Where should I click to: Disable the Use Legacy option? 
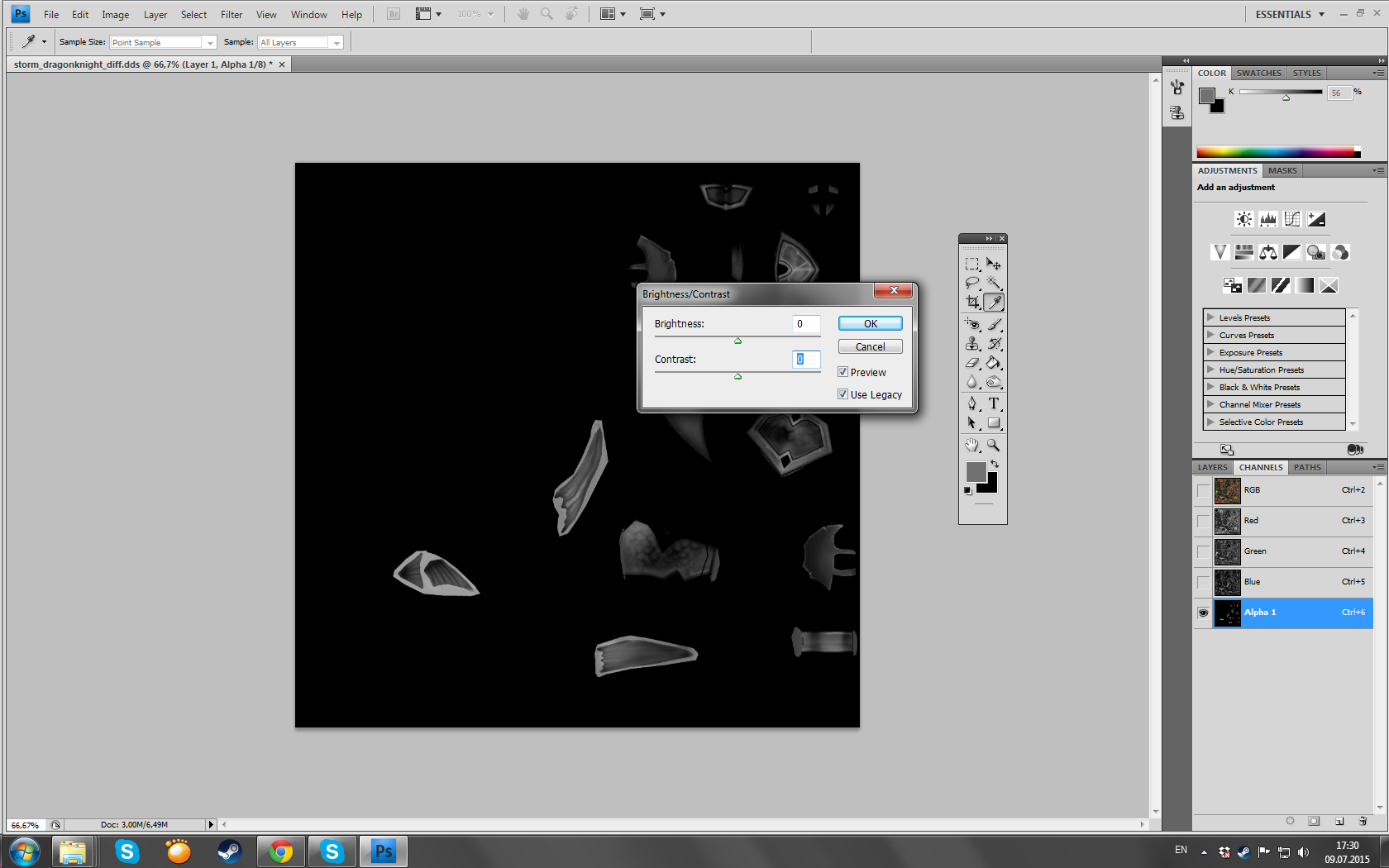coord(842,394)
